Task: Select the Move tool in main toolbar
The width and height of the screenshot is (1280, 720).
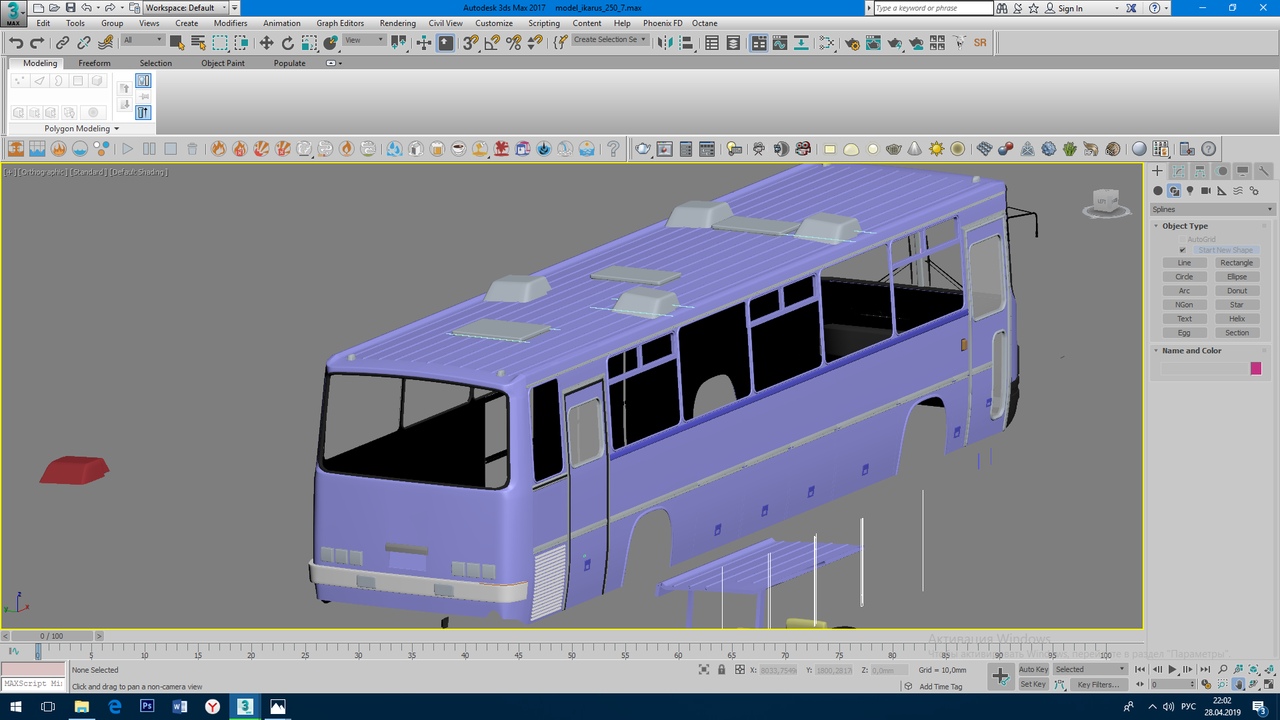Action: click(266, 43)
